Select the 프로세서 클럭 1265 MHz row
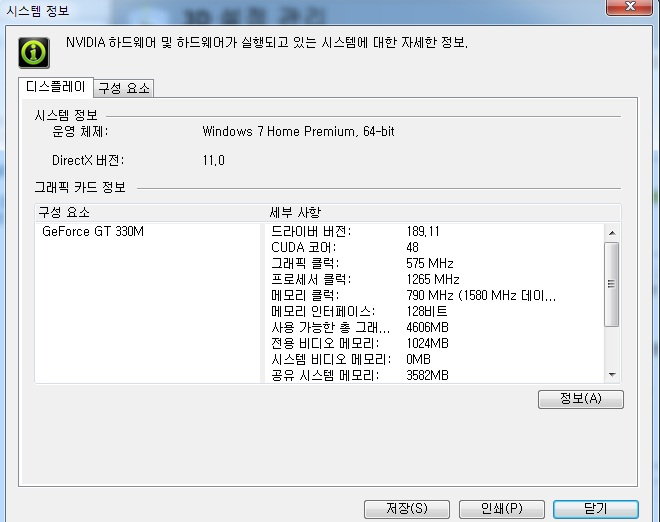Image resolution: width=660 pixels, height=522 pixels. pyautogui.click(x=435, y=280)
